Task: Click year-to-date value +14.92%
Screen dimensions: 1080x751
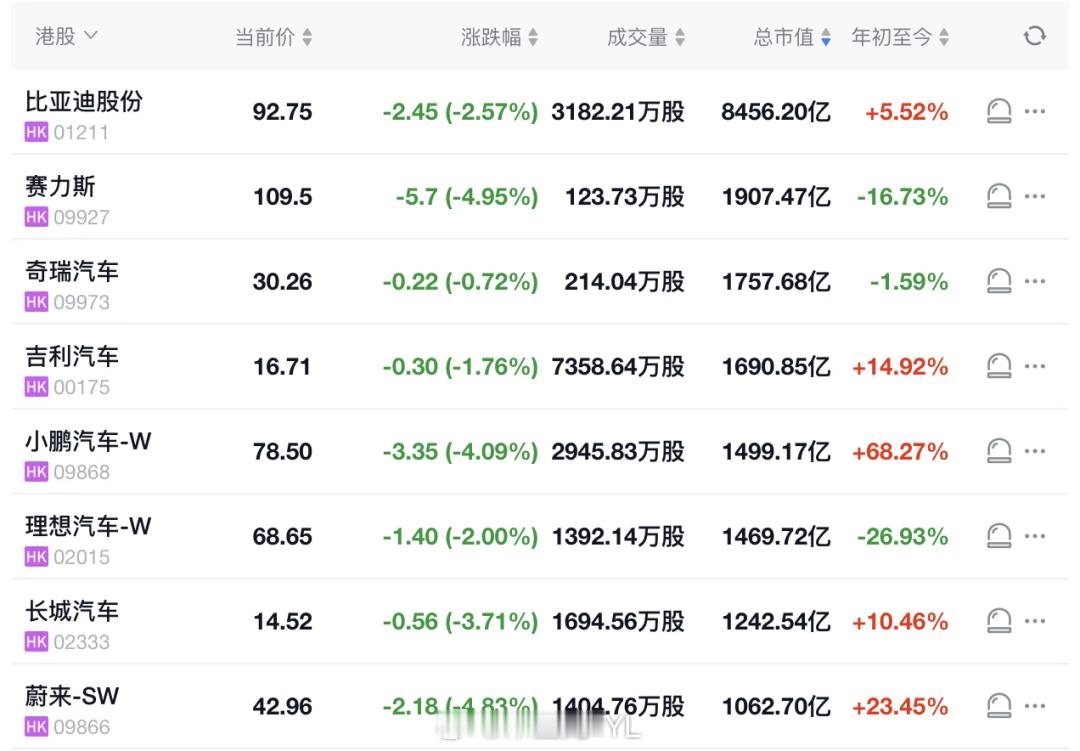Action: [x=900, y=367]
